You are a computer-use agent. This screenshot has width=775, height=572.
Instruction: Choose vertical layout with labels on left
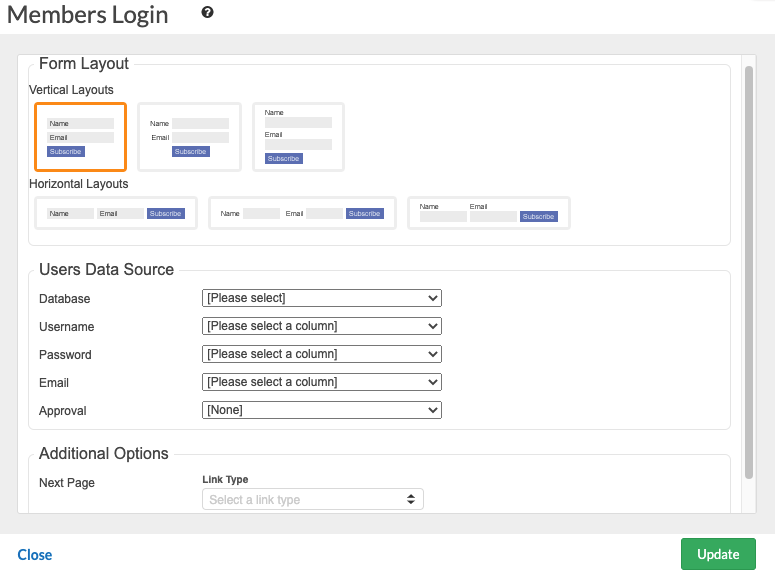point(189,137)
